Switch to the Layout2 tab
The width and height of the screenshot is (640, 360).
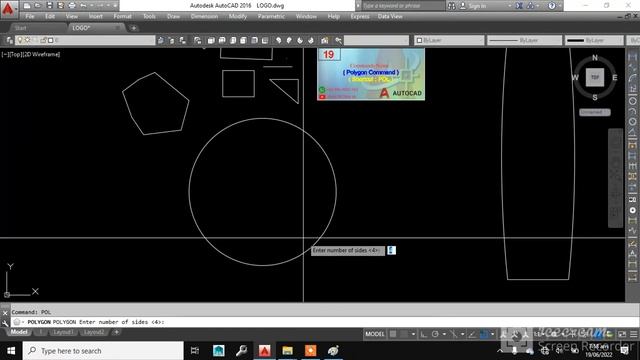[93, 332]
